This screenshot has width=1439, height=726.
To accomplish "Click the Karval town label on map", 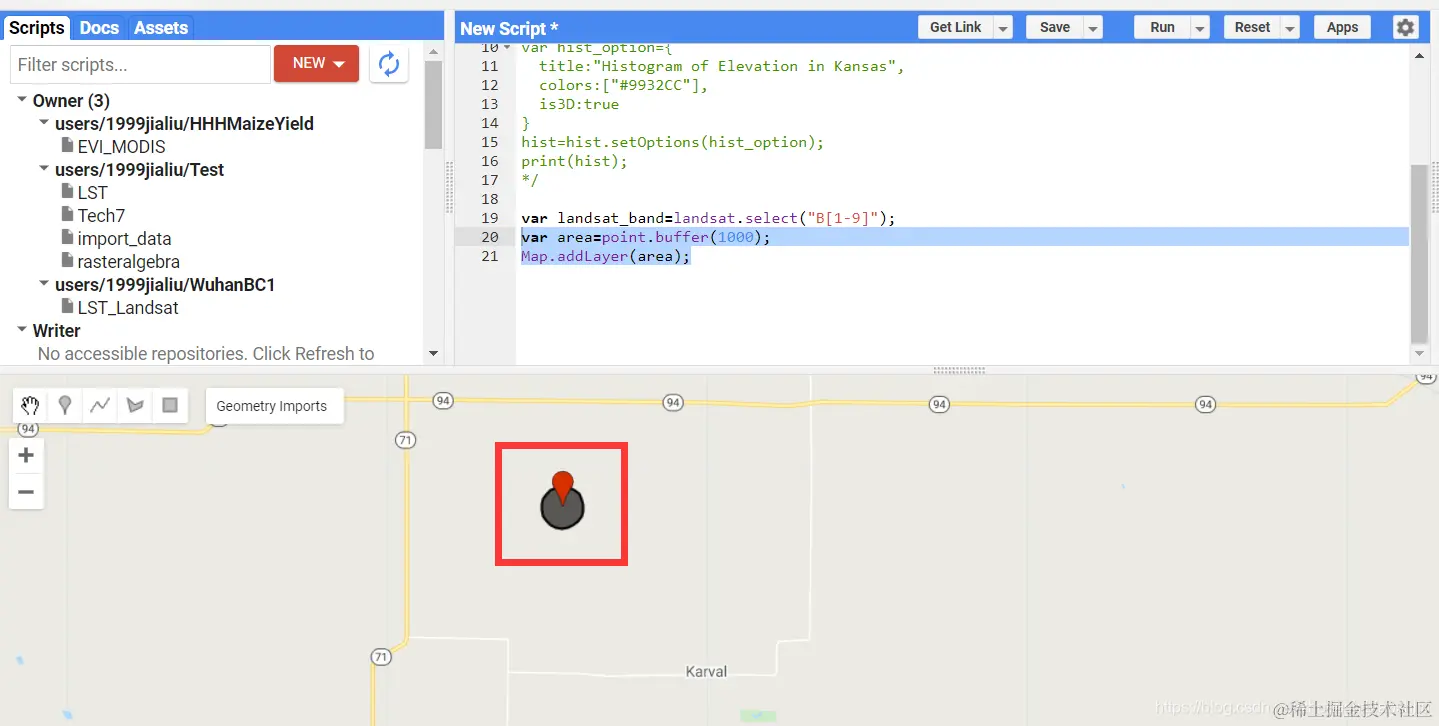I will pos(706,672).
